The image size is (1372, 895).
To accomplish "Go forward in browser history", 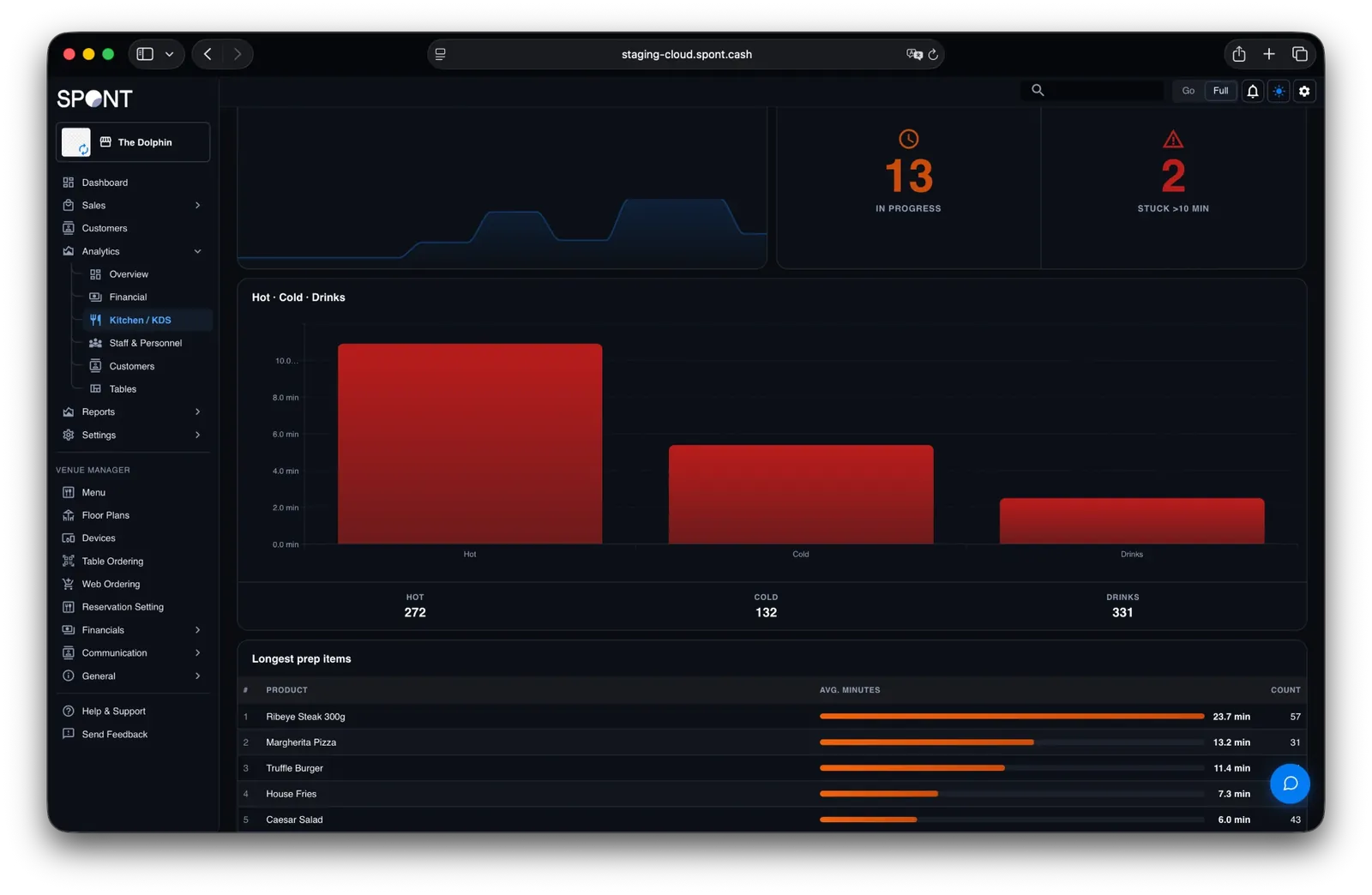I will coord(238,54).
